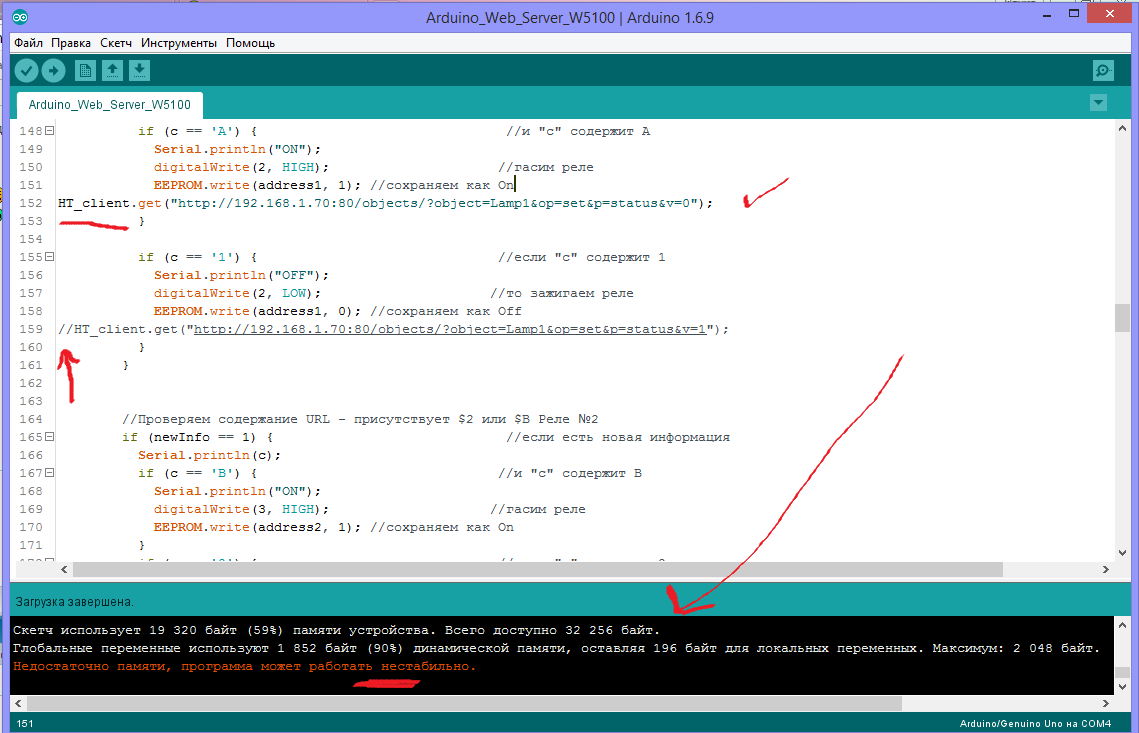Viewport: 1139px width, 733px height.
Task: Click the editor's horizontal scrollbar thumb
Action: [530, 569]
